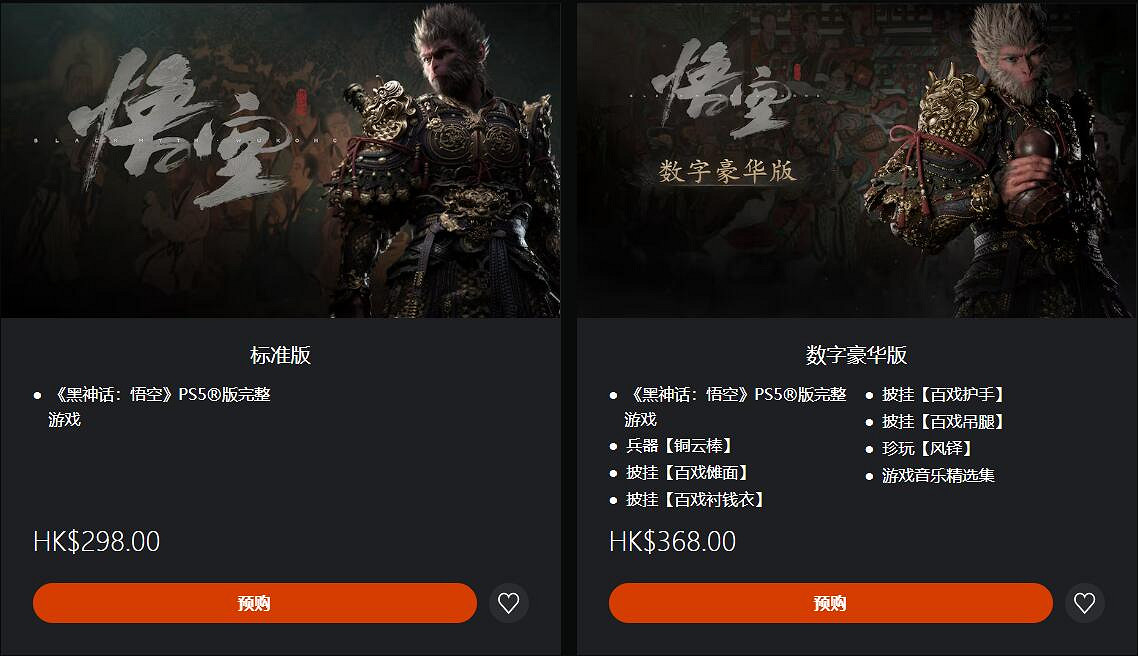This screenshot has height=656, width=1138.
Task: Click the 游戏音乐精选集 list entry
Action: pos(938,475)
